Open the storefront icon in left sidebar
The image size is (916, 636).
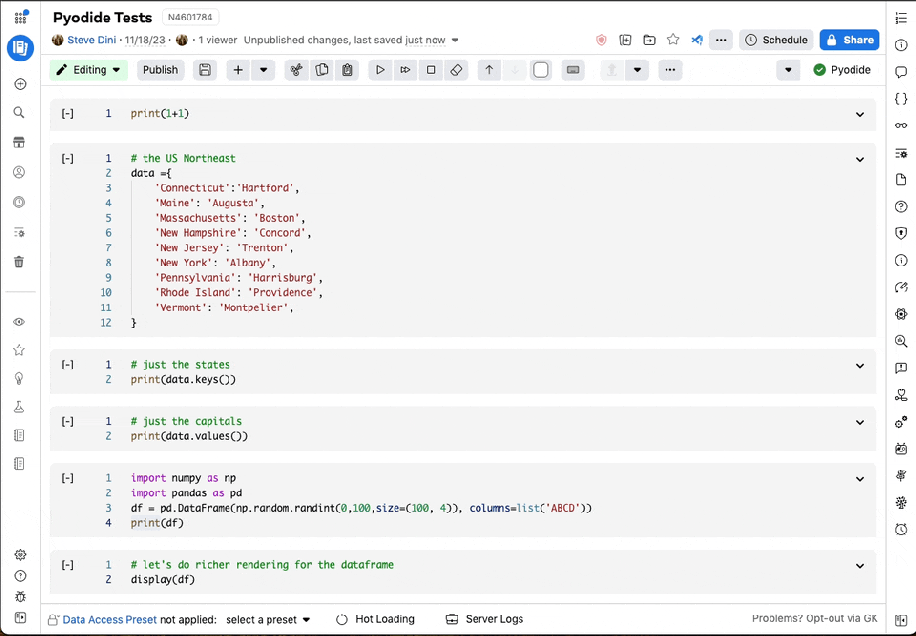[x=19, y=143]
